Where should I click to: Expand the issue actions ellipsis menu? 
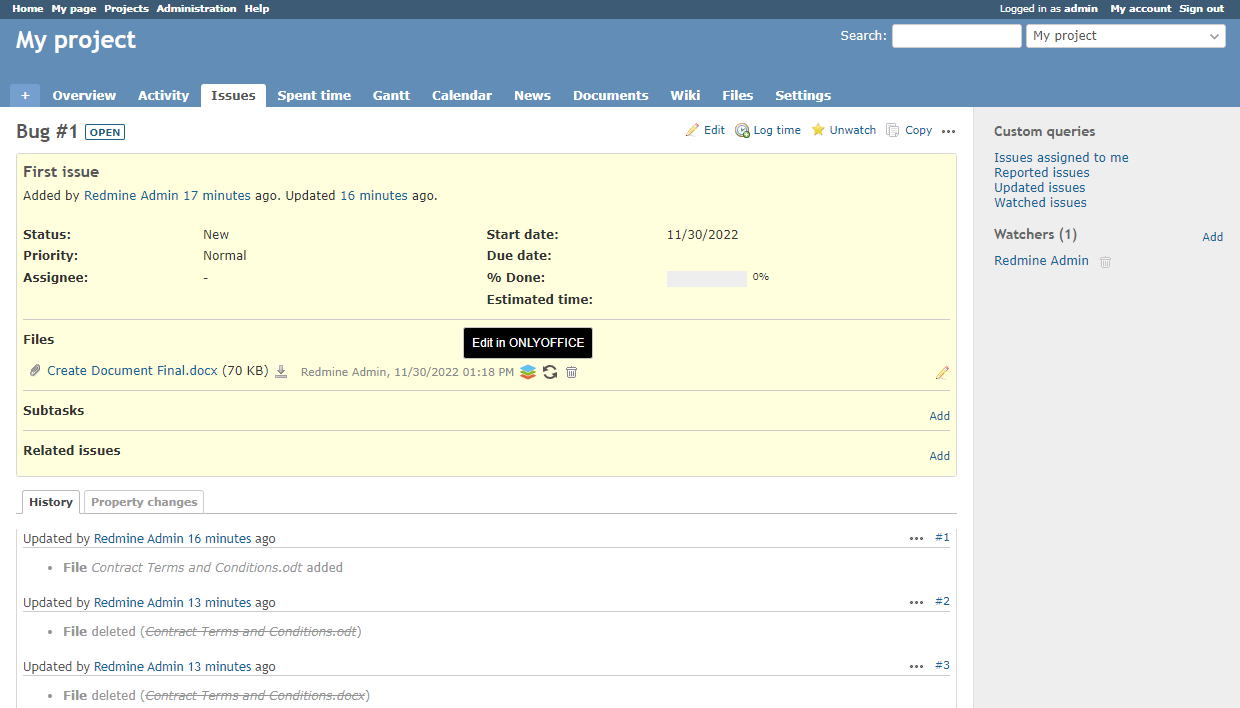tap(949, 131)
